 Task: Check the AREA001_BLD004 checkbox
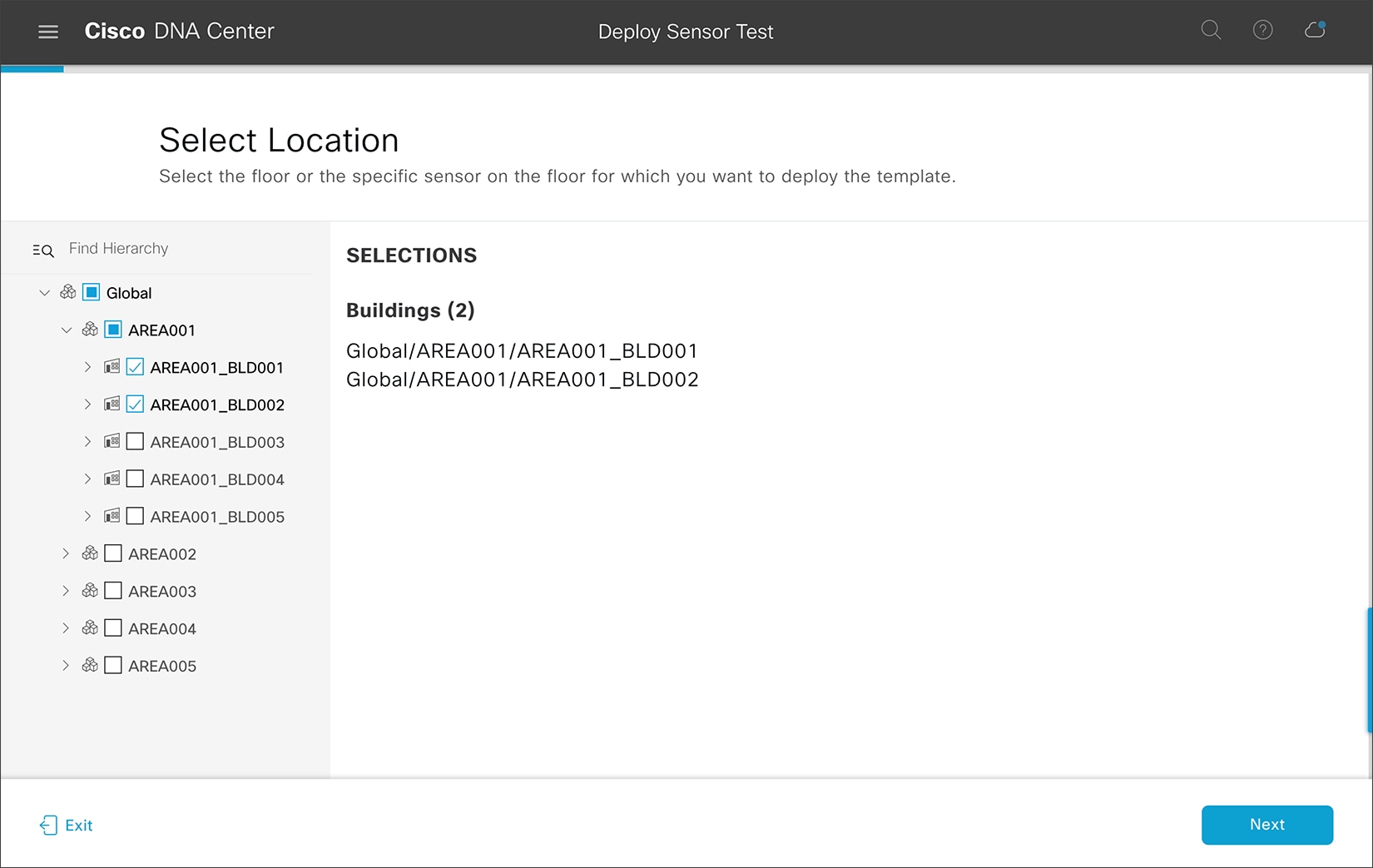pyautogui.click(x=135, y=479)
